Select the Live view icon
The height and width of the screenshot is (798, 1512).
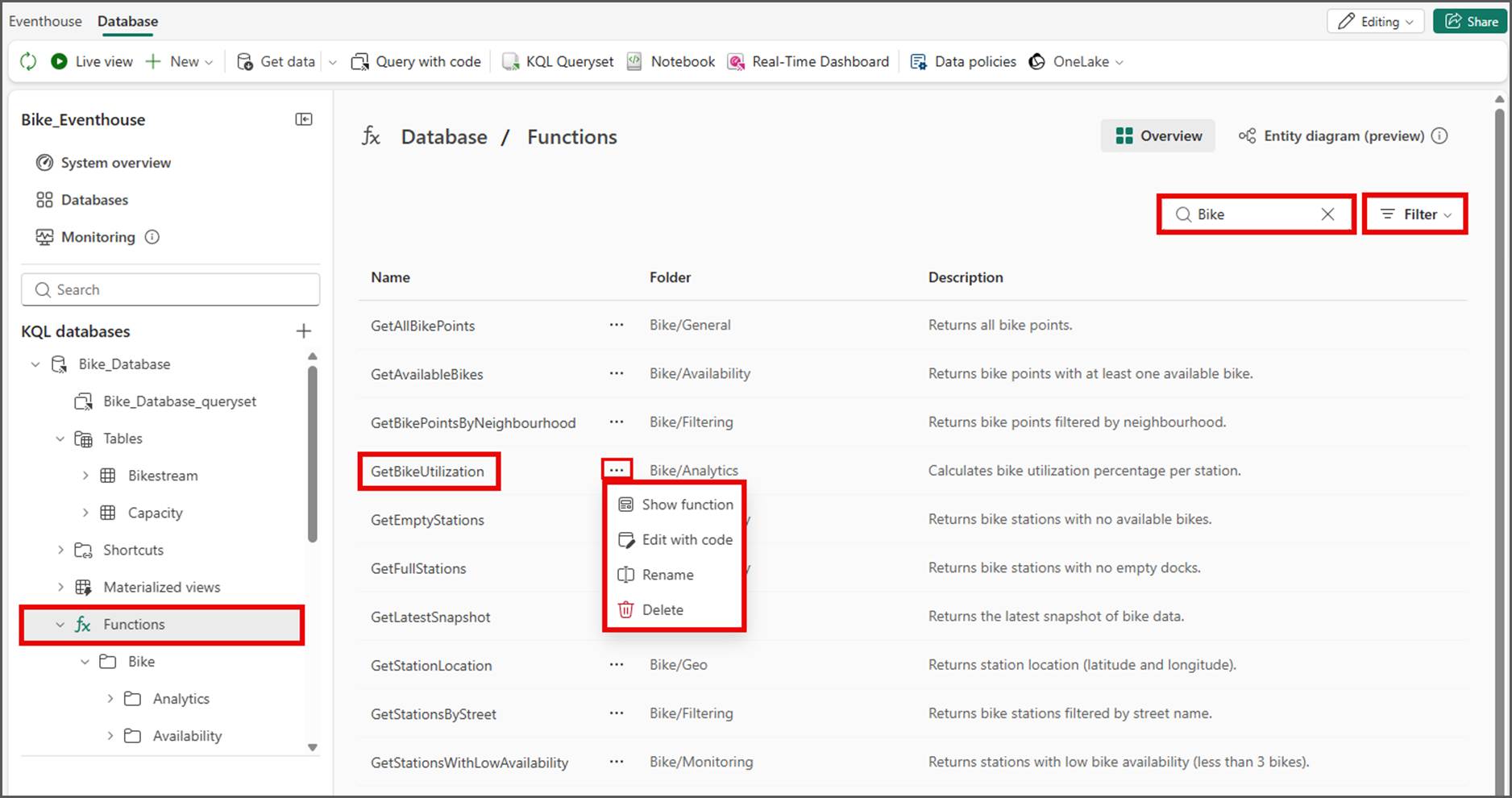click(x=91, y=61)
